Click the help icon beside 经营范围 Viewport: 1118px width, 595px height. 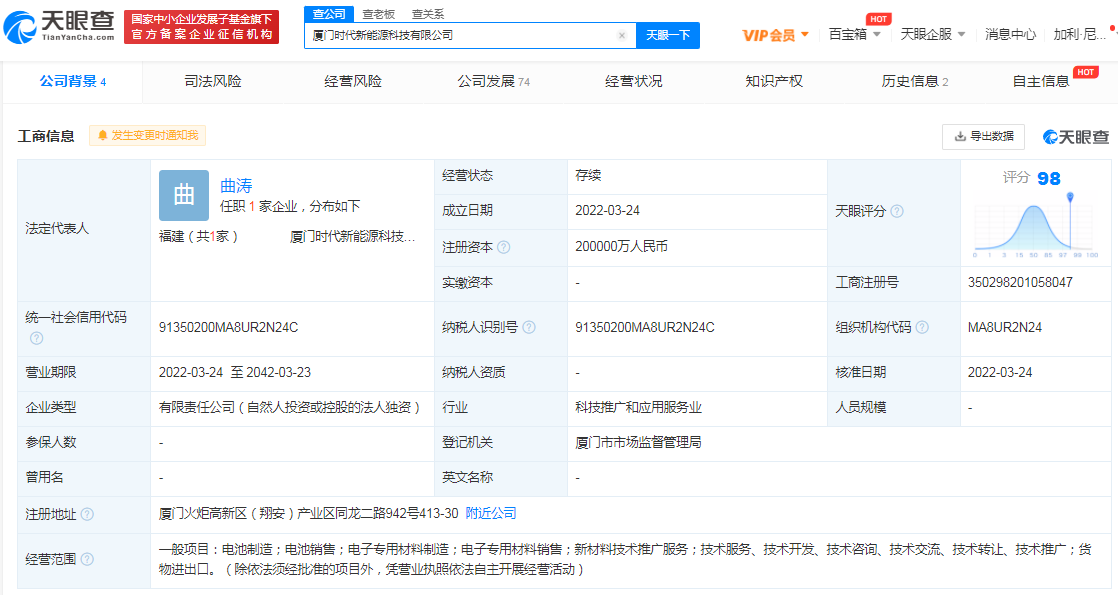point(87,559)
